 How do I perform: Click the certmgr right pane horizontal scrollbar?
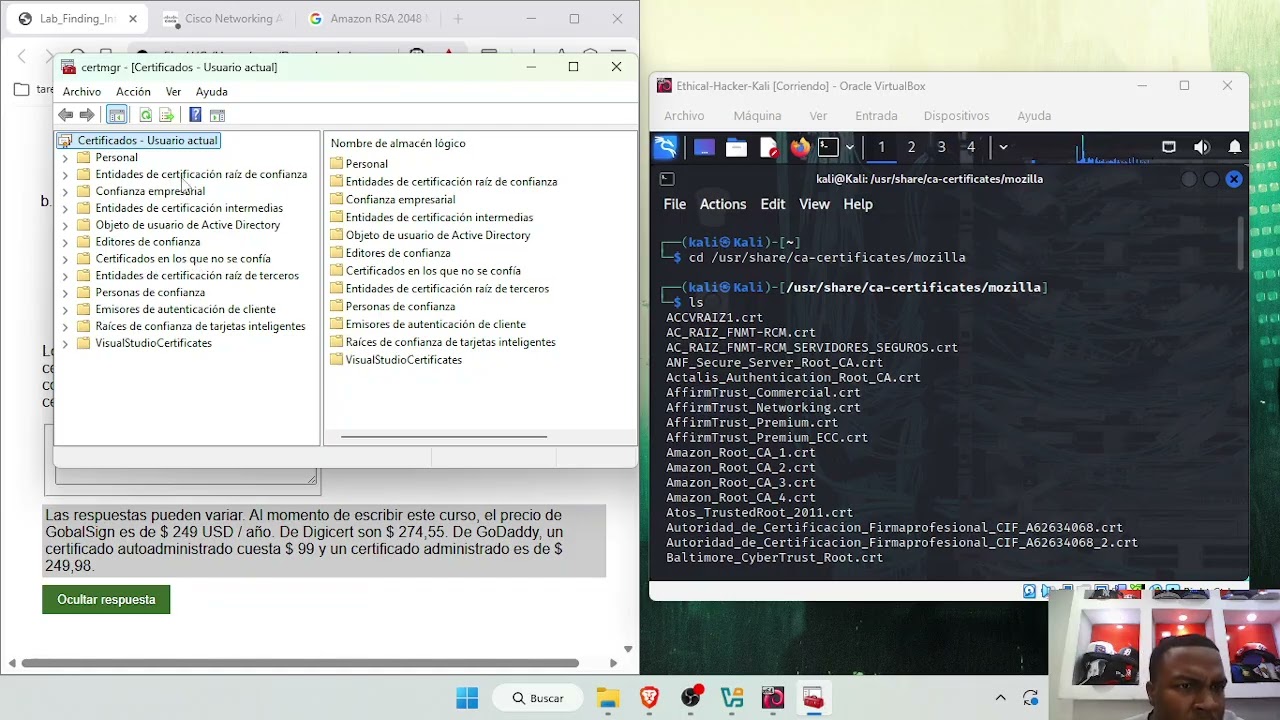443,437
